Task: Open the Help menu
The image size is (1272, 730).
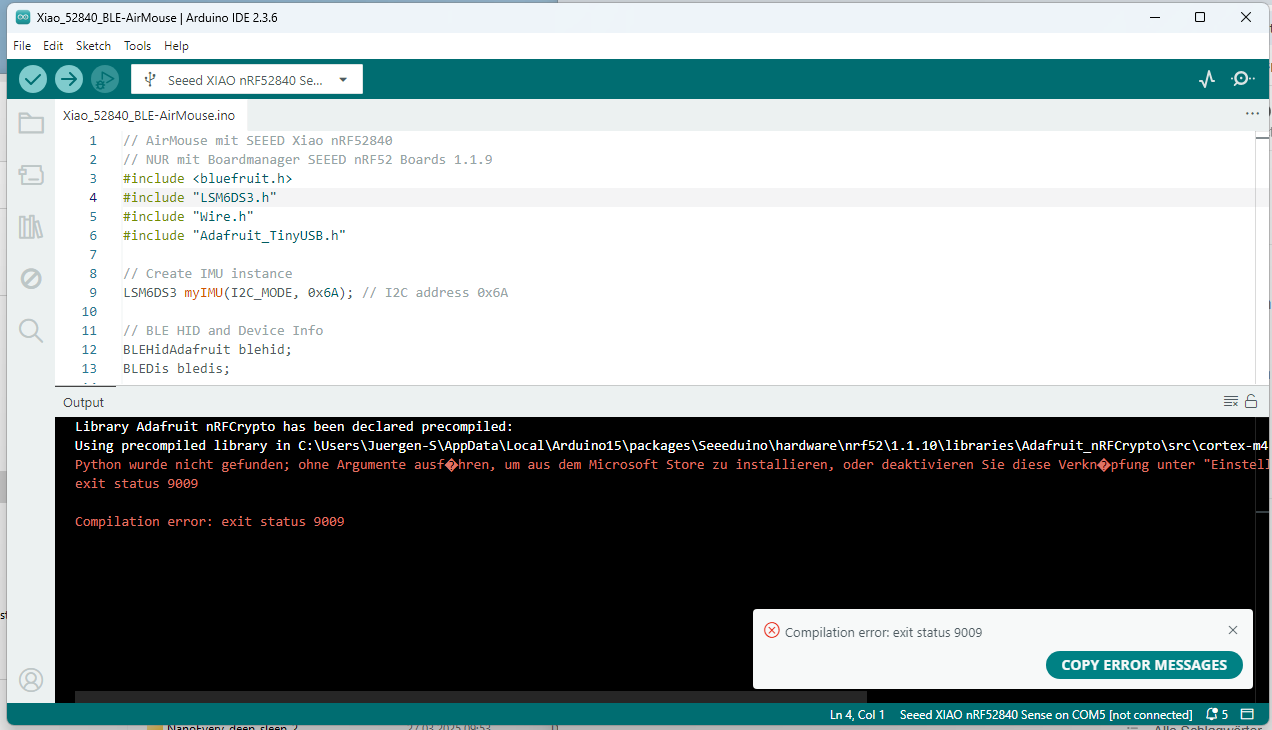Action: (176, 46)
